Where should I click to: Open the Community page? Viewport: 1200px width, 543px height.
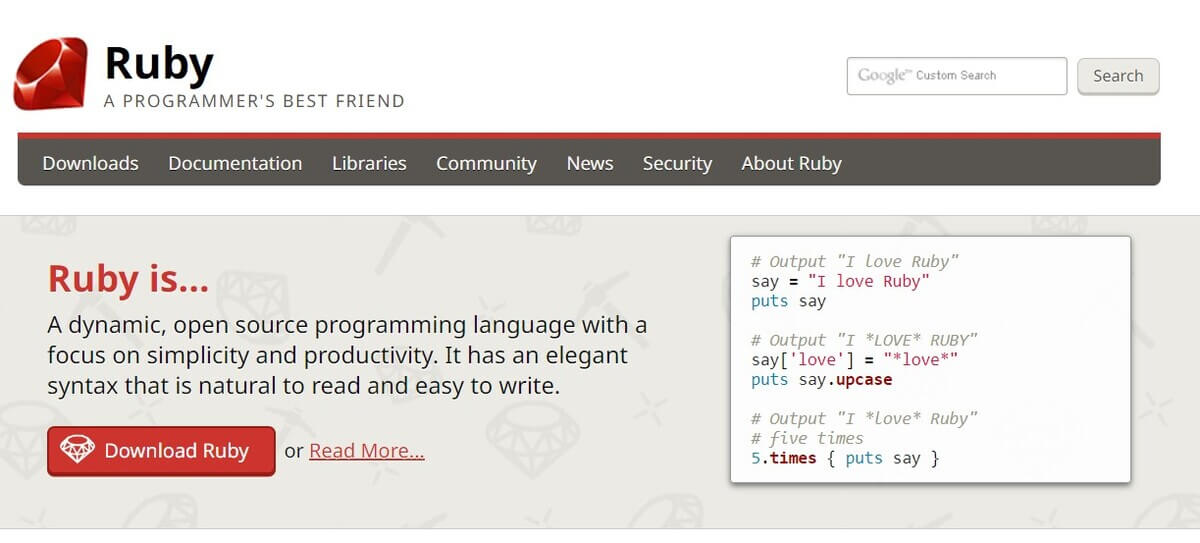486,163
